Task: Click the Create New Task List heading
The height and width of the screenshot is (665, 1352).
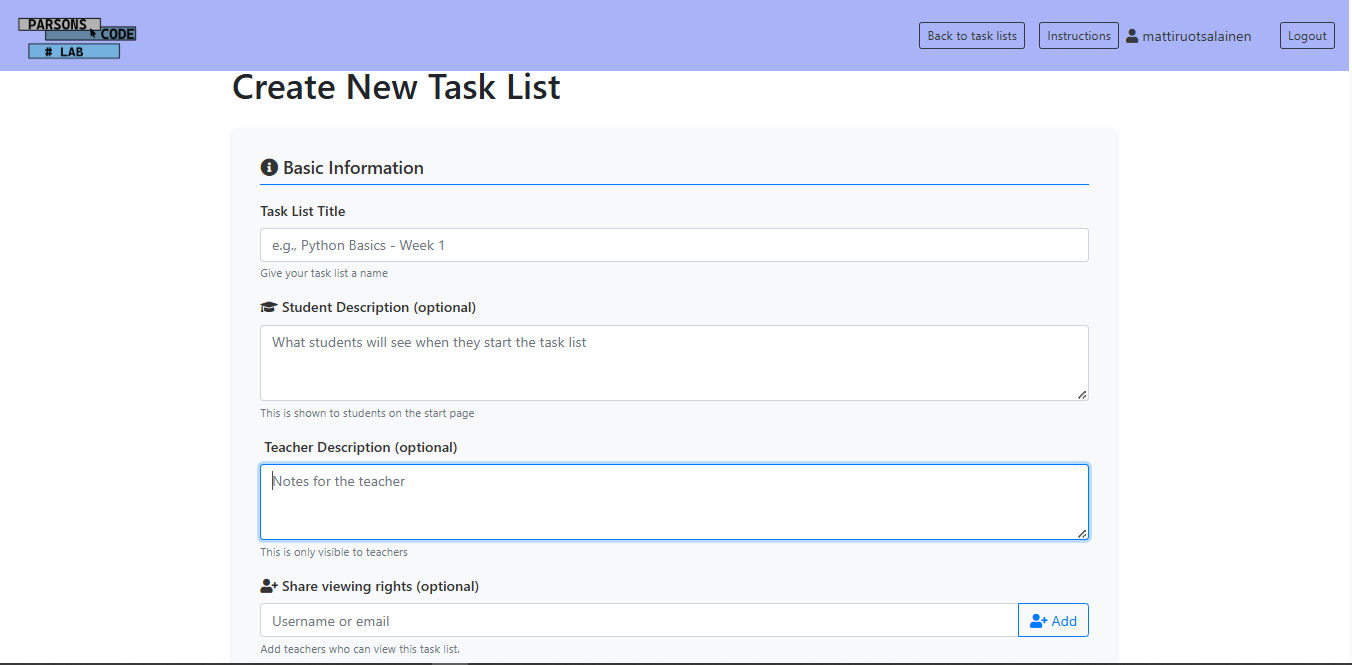Action: tap(396, 88)
